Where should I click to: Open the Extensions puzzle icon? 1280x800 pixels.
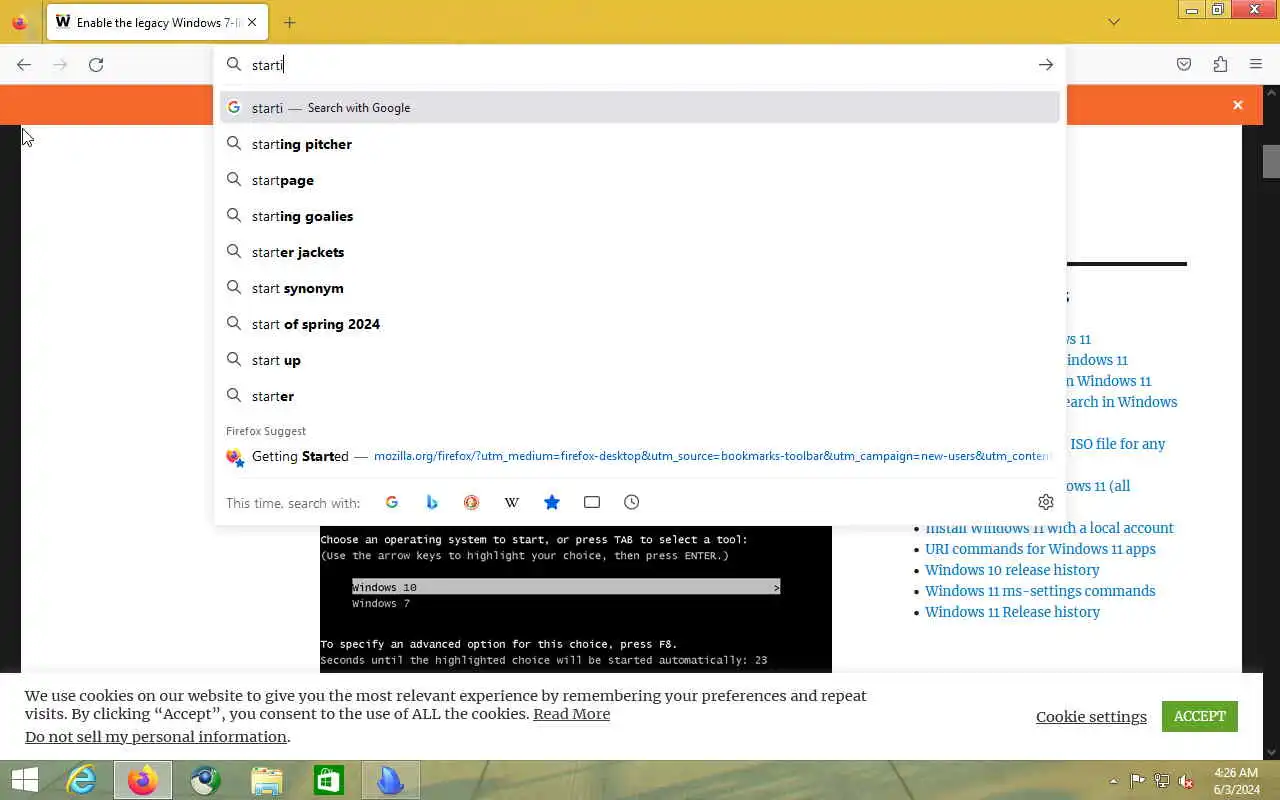pyautogui.click(x=1220, y=65)
